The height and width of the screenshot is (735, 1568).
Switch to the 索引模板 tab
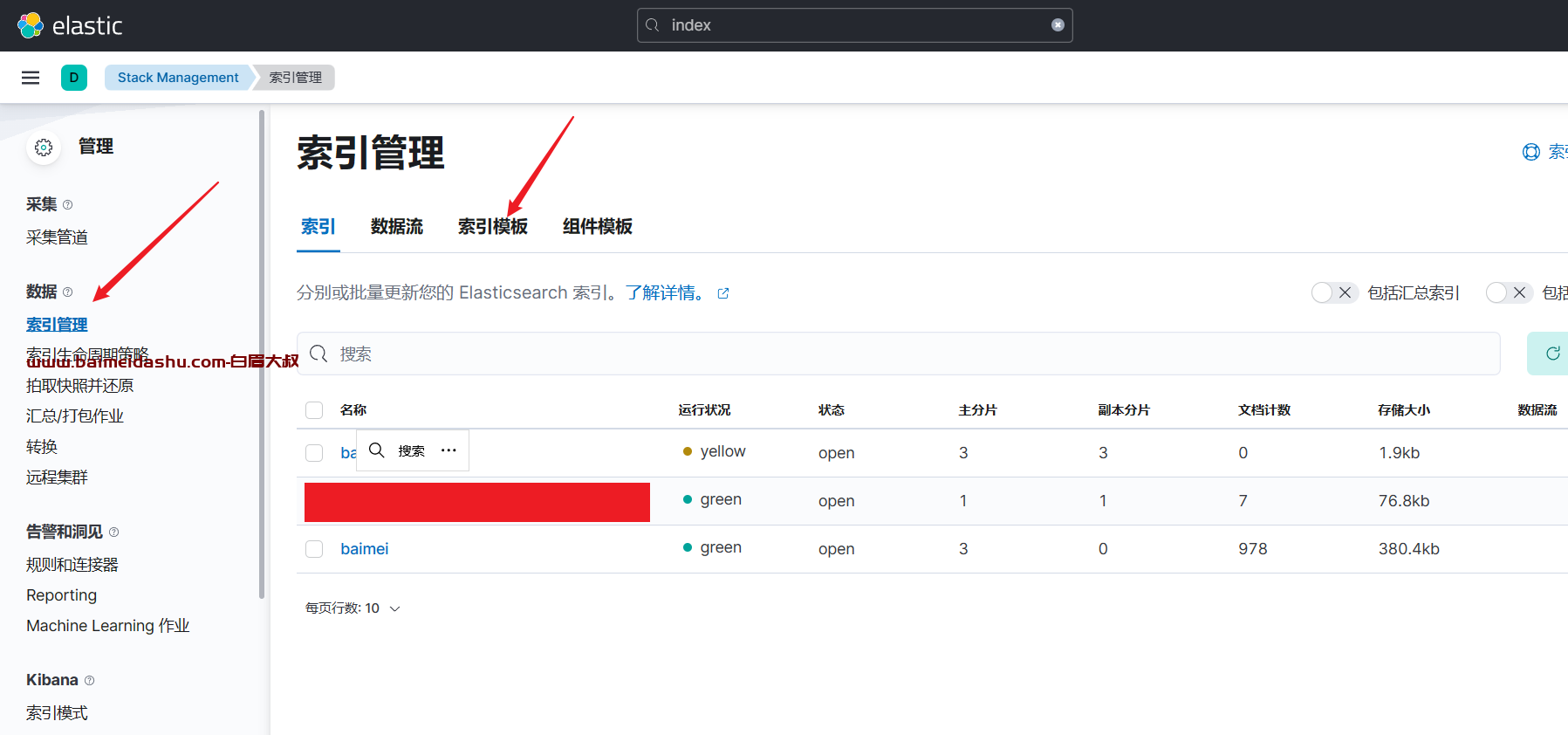click(492, 227)
